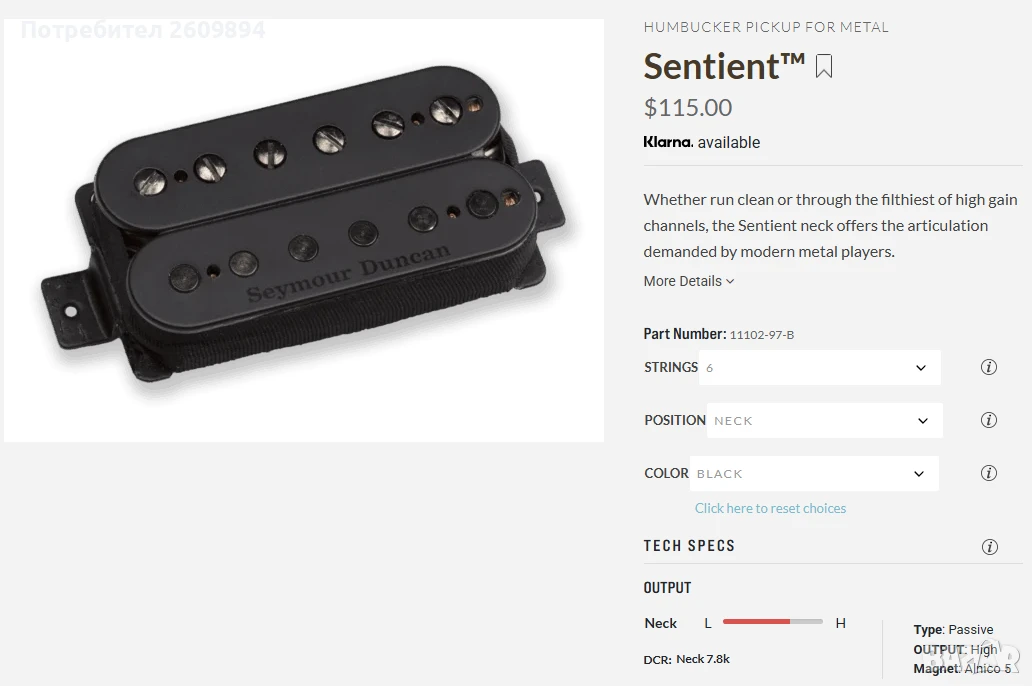Open the STRINGS dropdown showing 6

click(x=820, y=367)
